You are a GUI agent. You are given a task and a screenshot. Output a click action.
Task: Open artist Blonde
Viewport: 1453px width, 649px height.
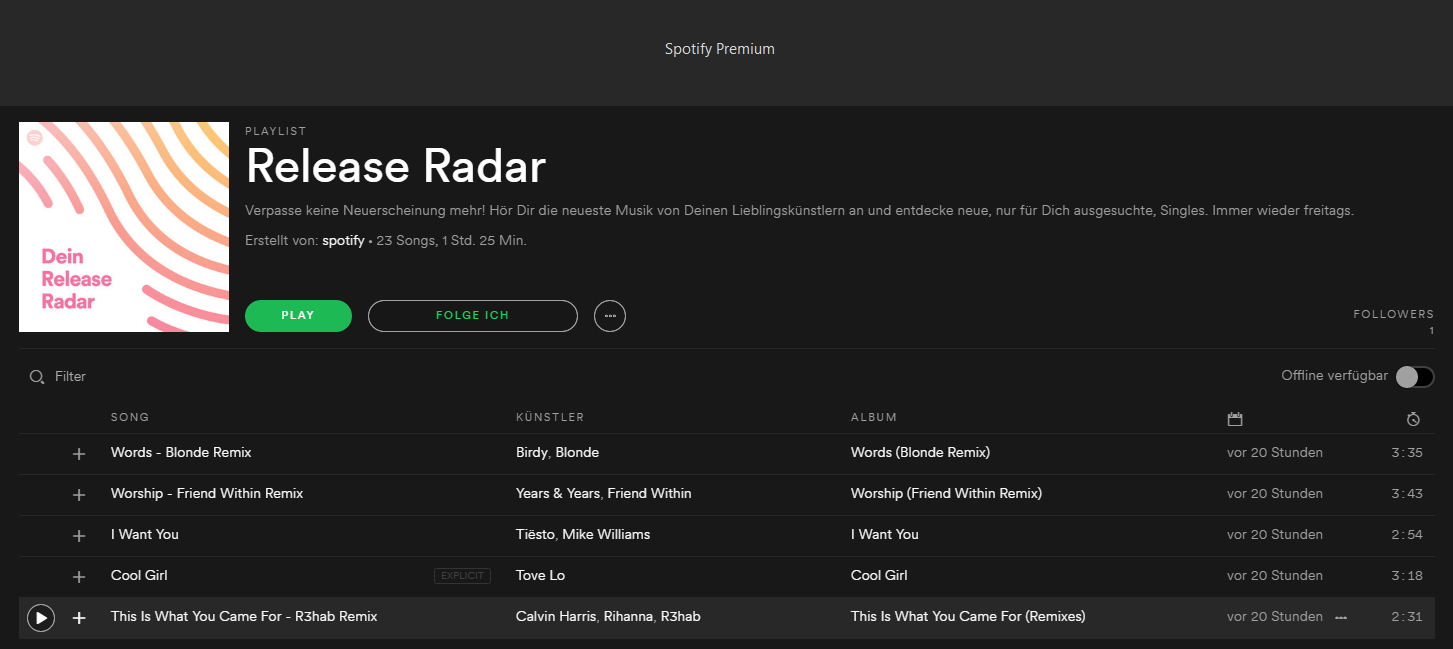tap(577, 453)
